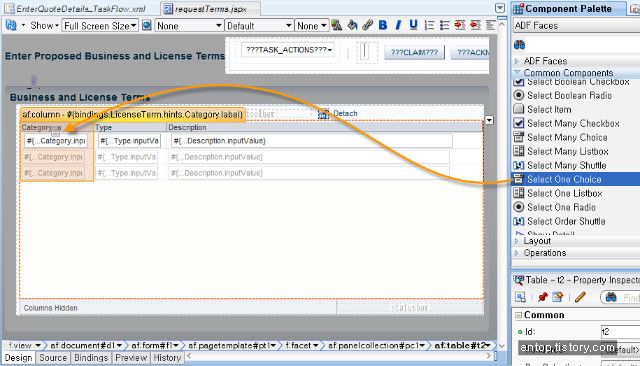Select the Select One Choice component
The image size is (640, 366).
[x=576, y=179]
